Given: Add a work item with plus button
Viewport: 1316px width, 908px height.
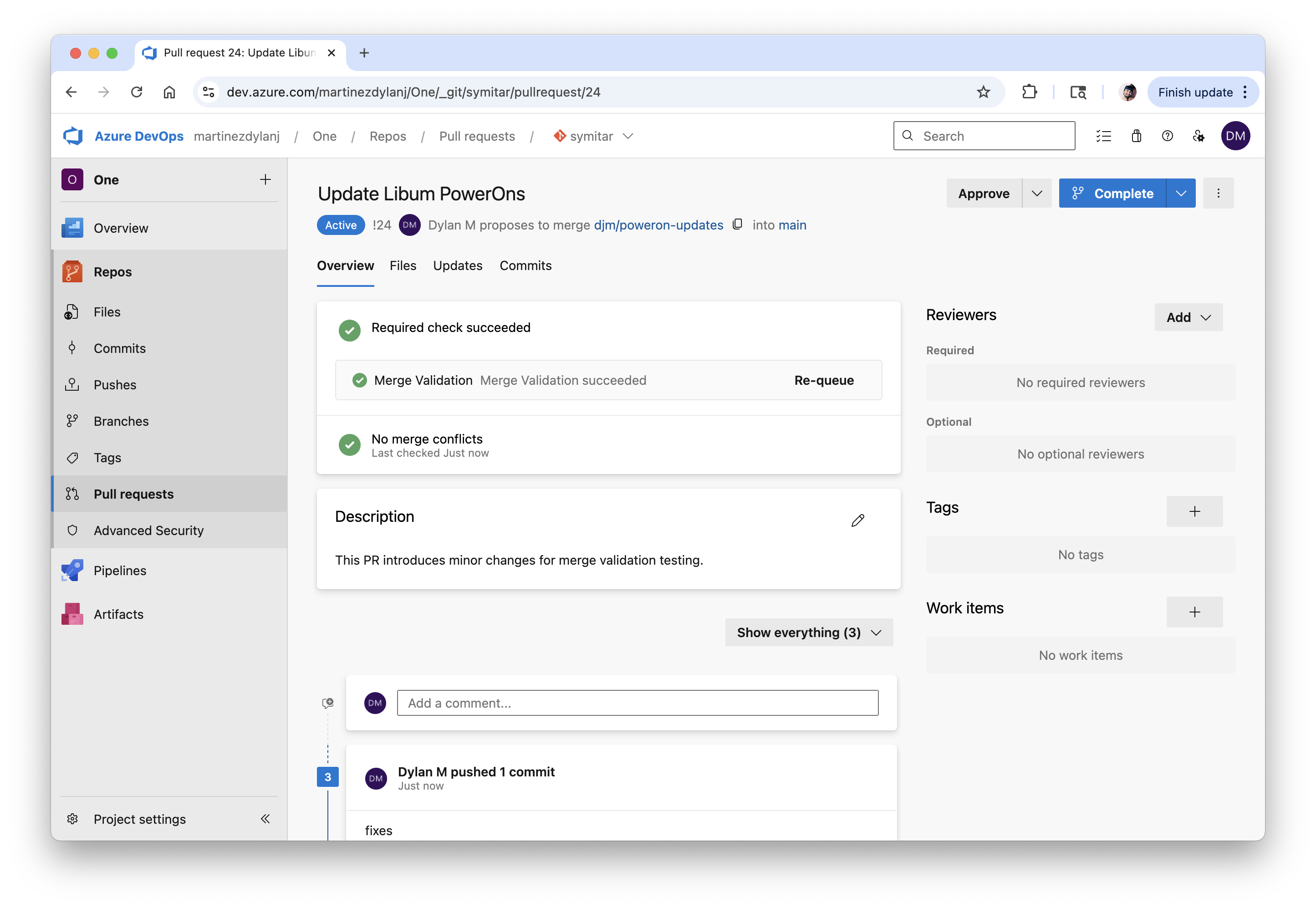Looking at the screenshot, I should point(1195,612).
